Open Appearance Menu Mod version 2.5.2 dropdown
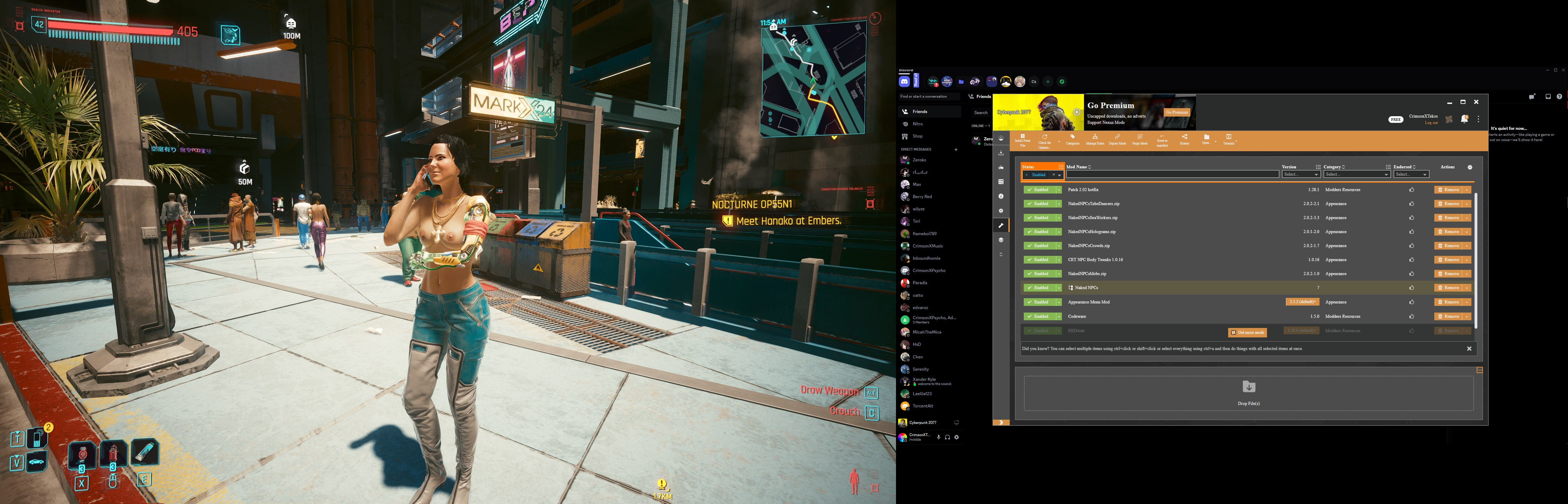 point(1302,302)
